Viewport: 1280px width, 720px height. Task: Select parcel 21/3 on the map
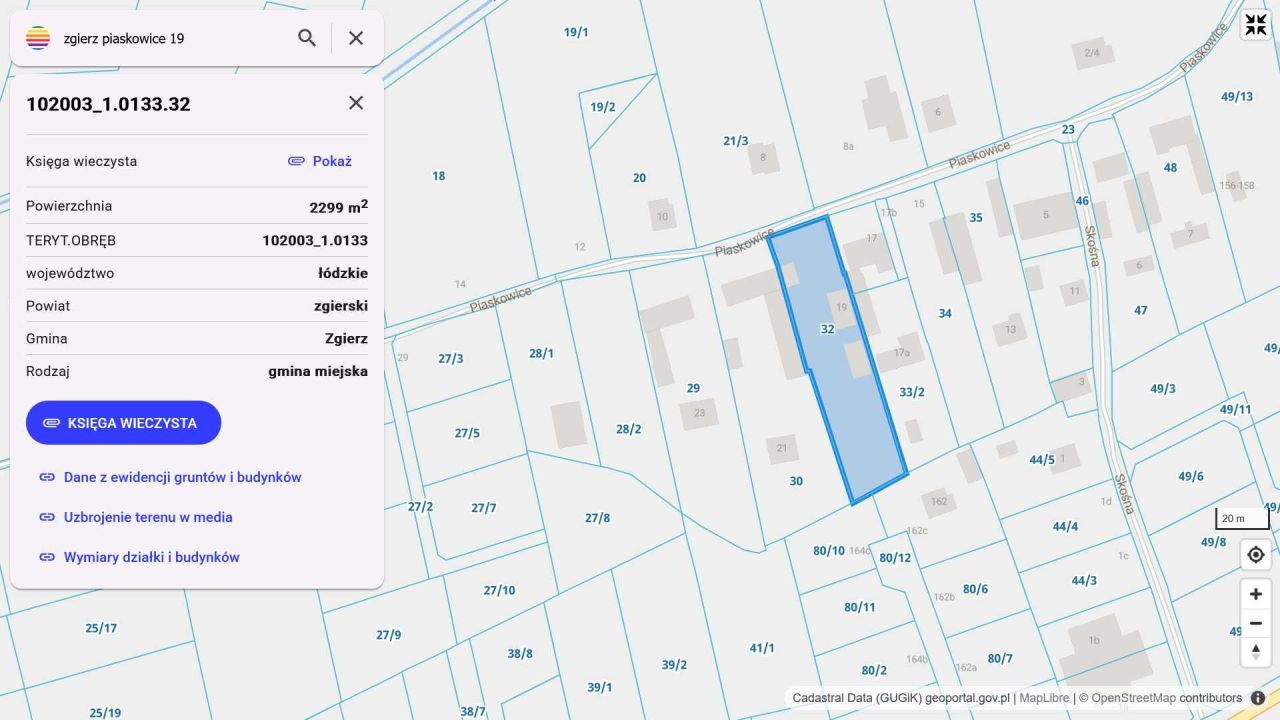click(x=736, y=141)
